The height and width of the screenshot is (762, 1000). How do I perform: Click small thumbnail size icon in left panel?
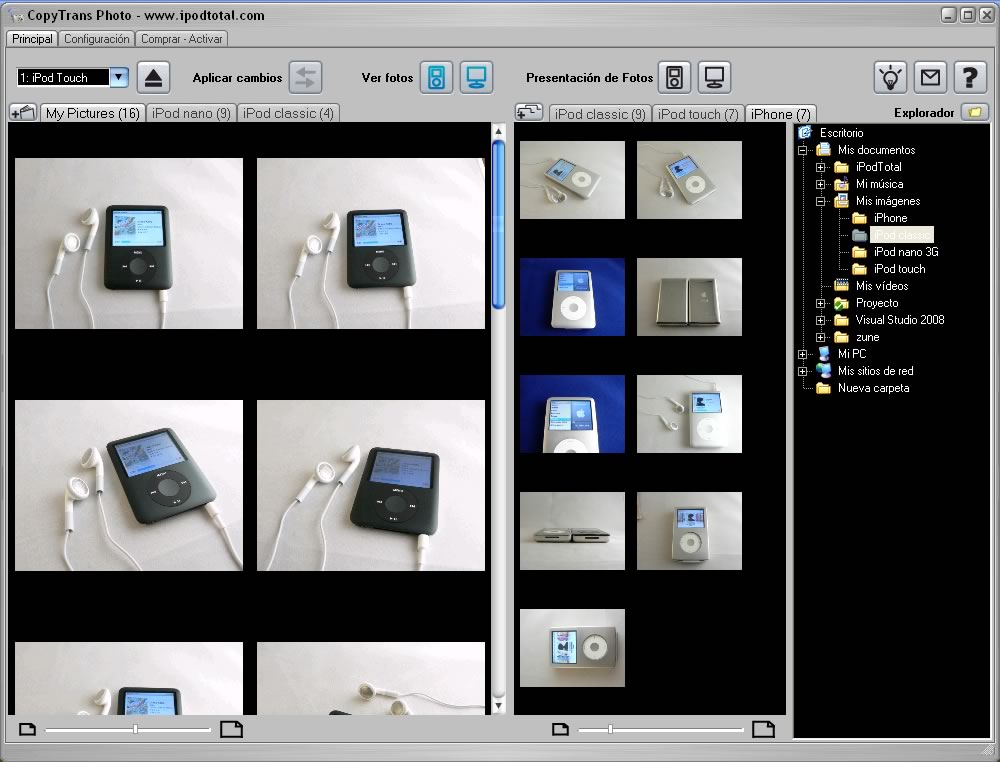coord(27,729)
